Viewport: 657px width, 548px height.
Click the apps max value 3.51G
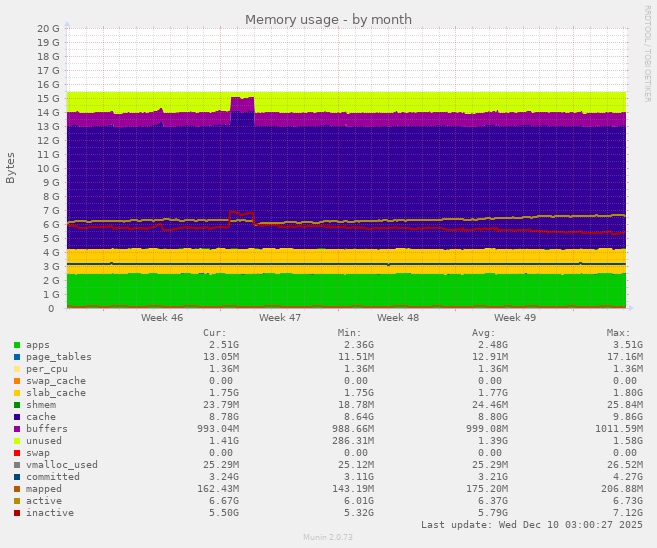click(628, 345)
